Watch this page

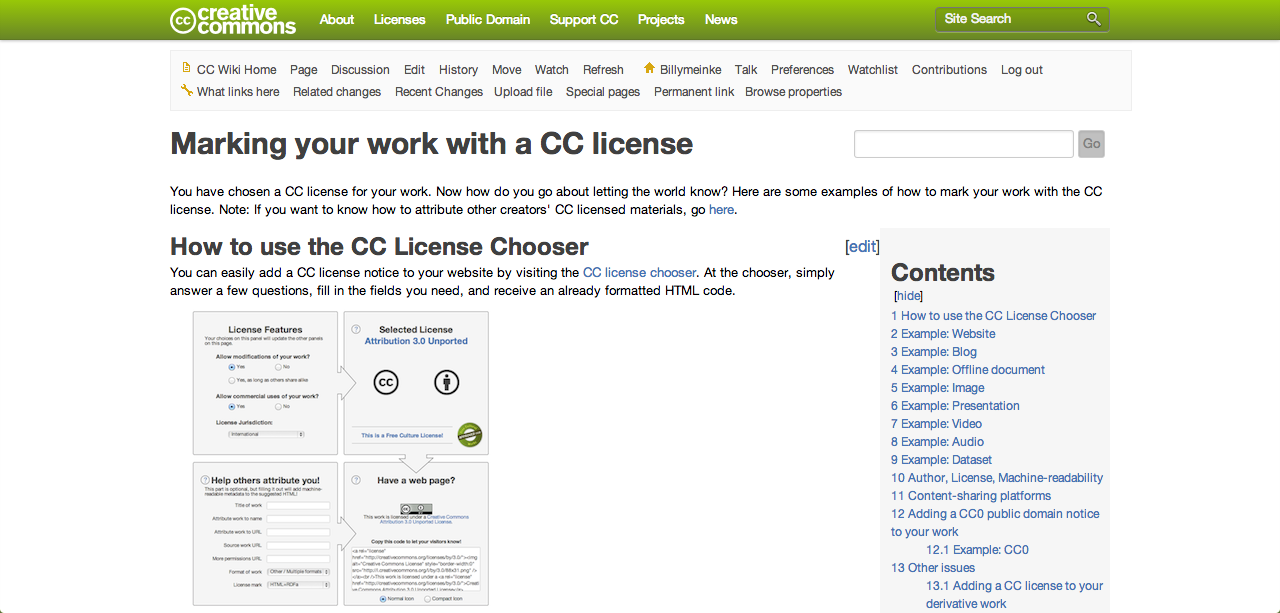pyautogui.click(x=551, y=70)
